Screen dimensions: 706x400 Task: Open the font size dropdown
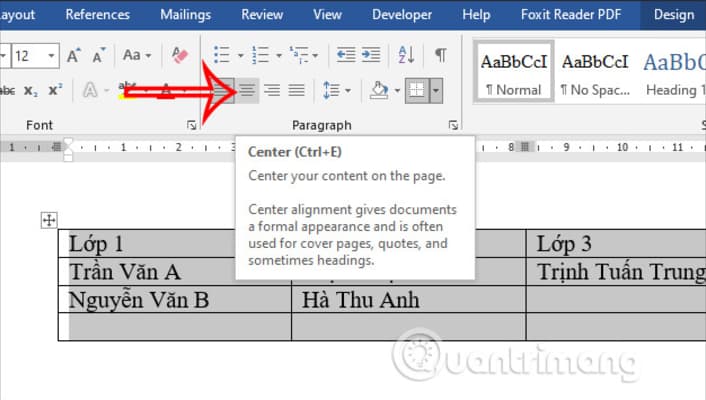click(51, 55)
